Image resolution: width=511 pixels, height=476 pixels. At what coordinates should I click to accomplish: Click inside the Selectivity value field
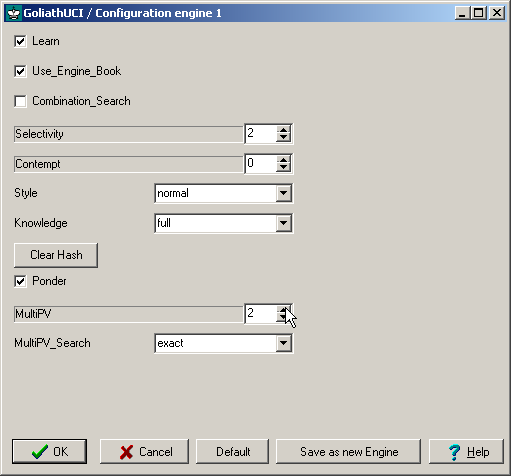tap(261, 134)
